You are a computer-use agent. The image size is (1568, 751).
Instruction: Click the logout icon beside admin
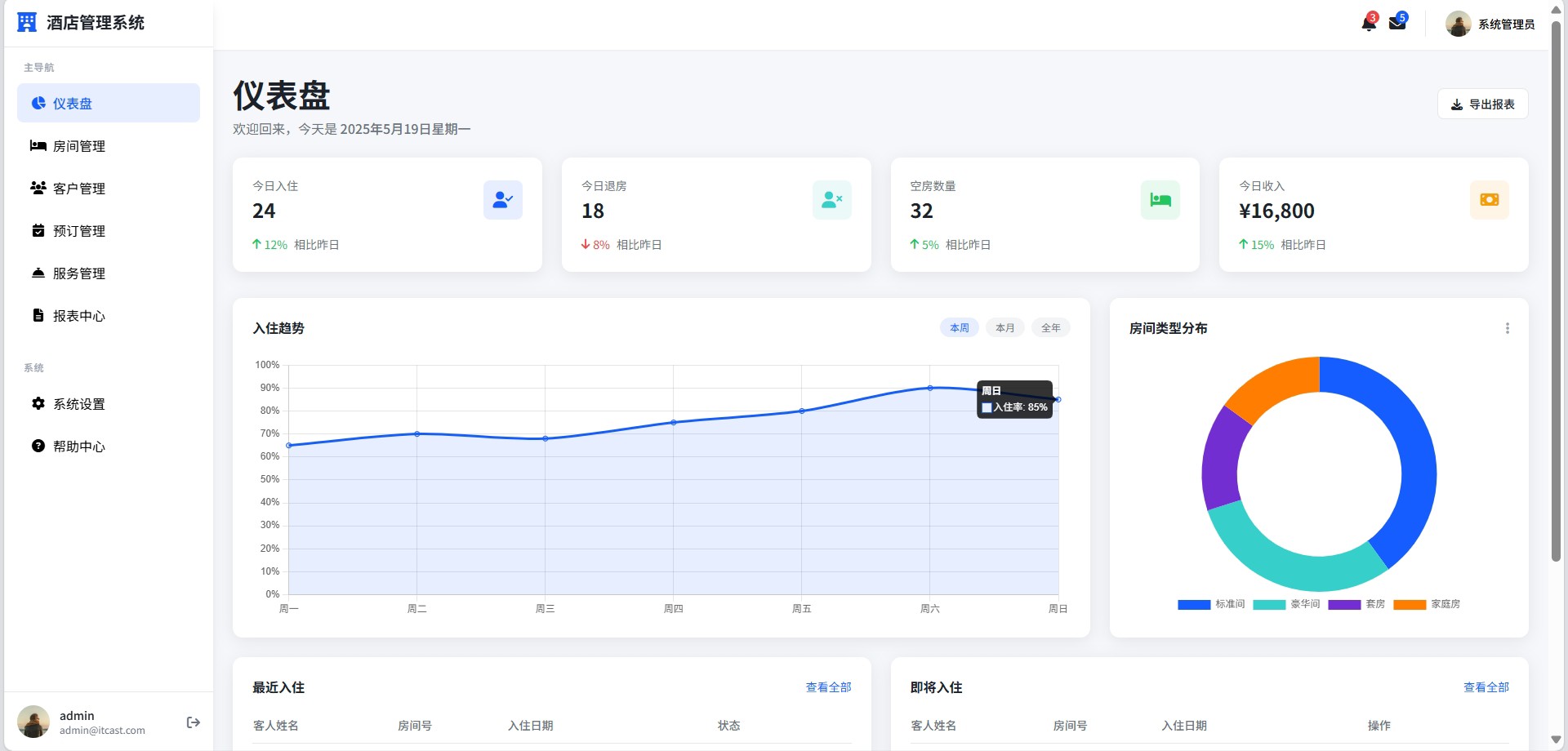(194, 722)
